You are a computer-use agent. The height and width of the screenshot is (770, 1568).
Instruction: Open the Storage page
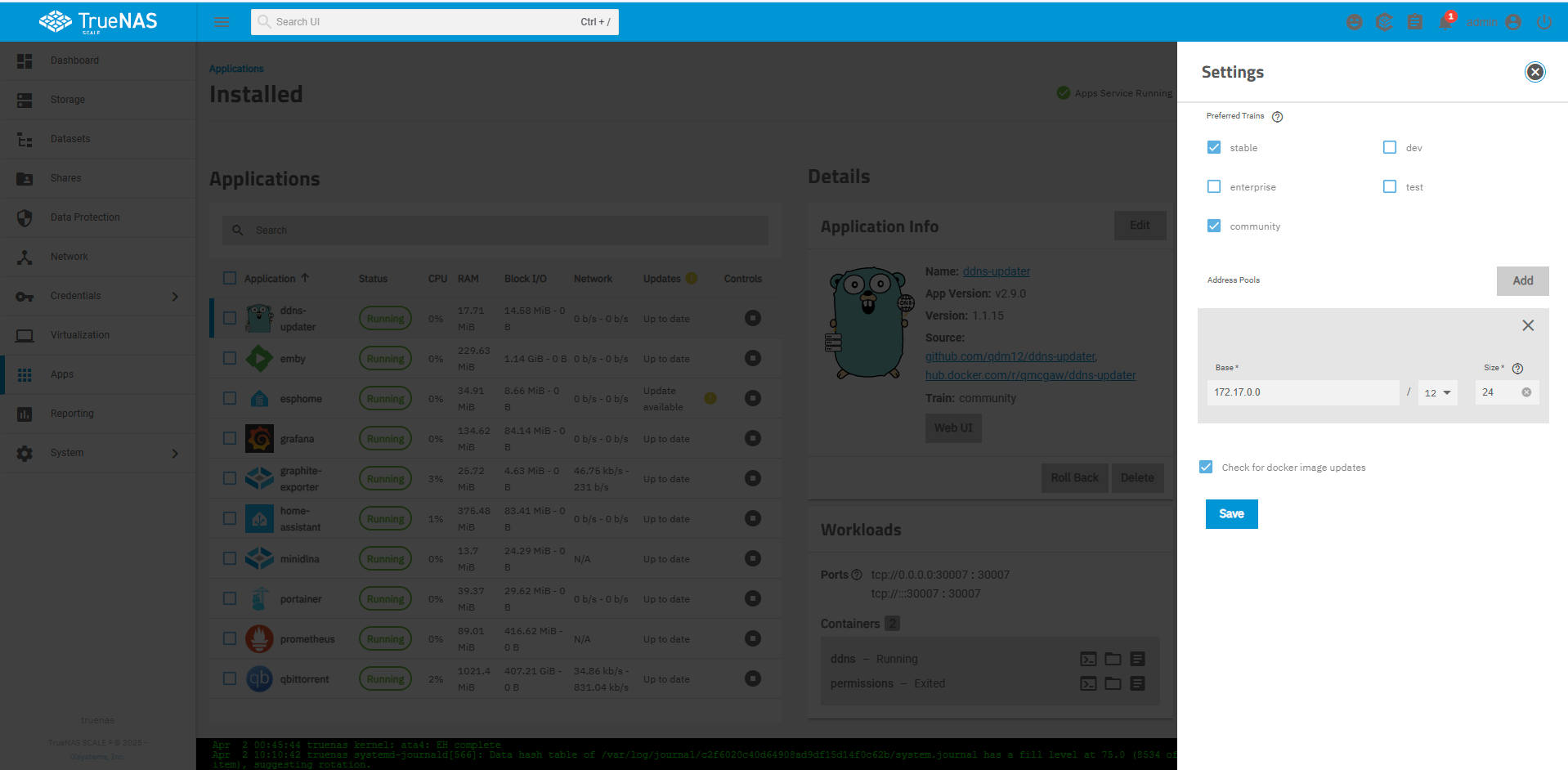point(98,100)
